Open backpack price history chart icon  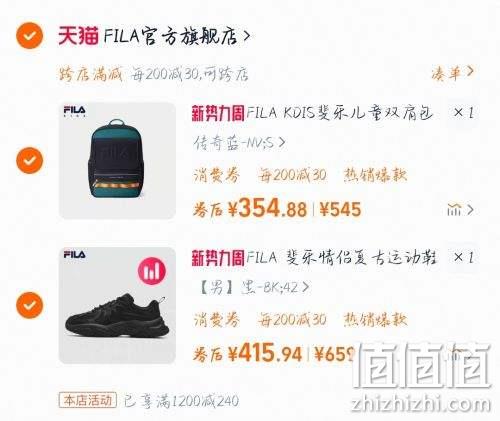point(460,210)
